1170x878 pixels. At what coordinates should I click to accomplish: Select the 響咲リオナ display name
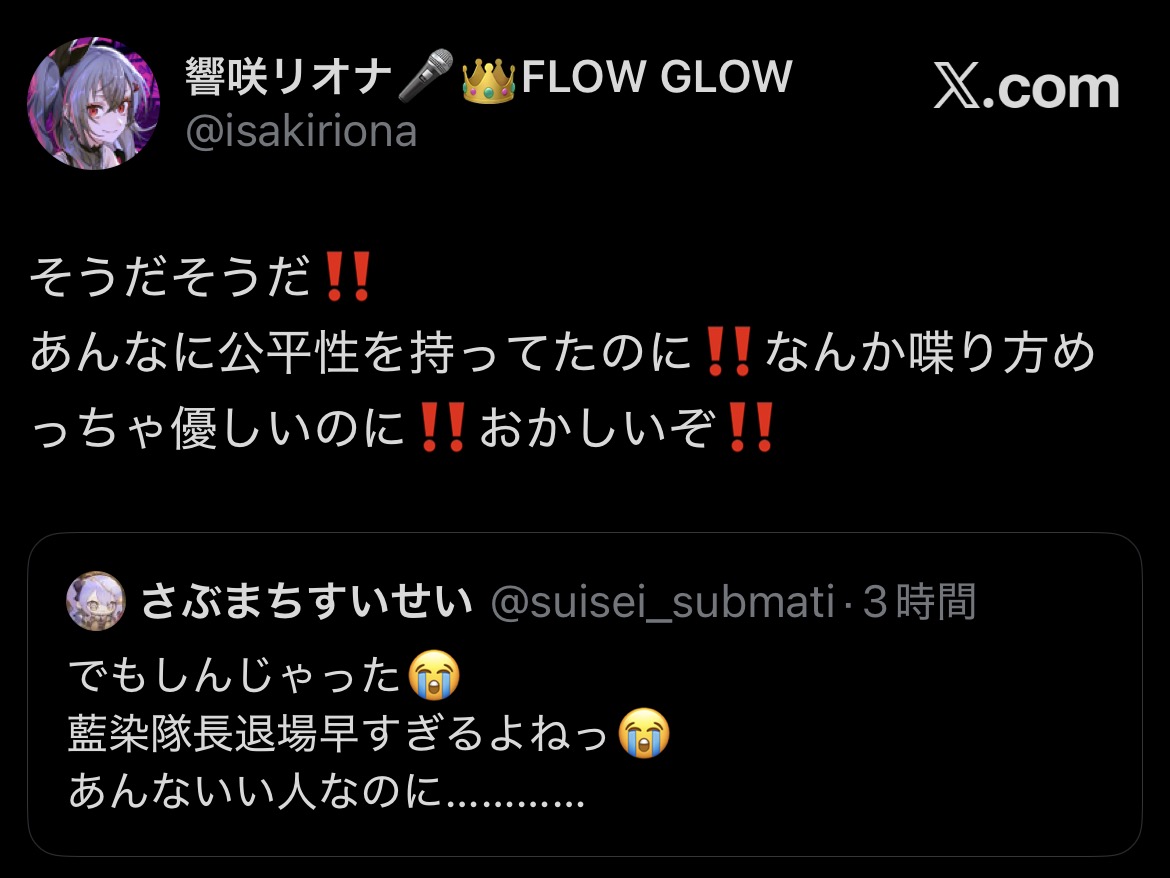288,76
